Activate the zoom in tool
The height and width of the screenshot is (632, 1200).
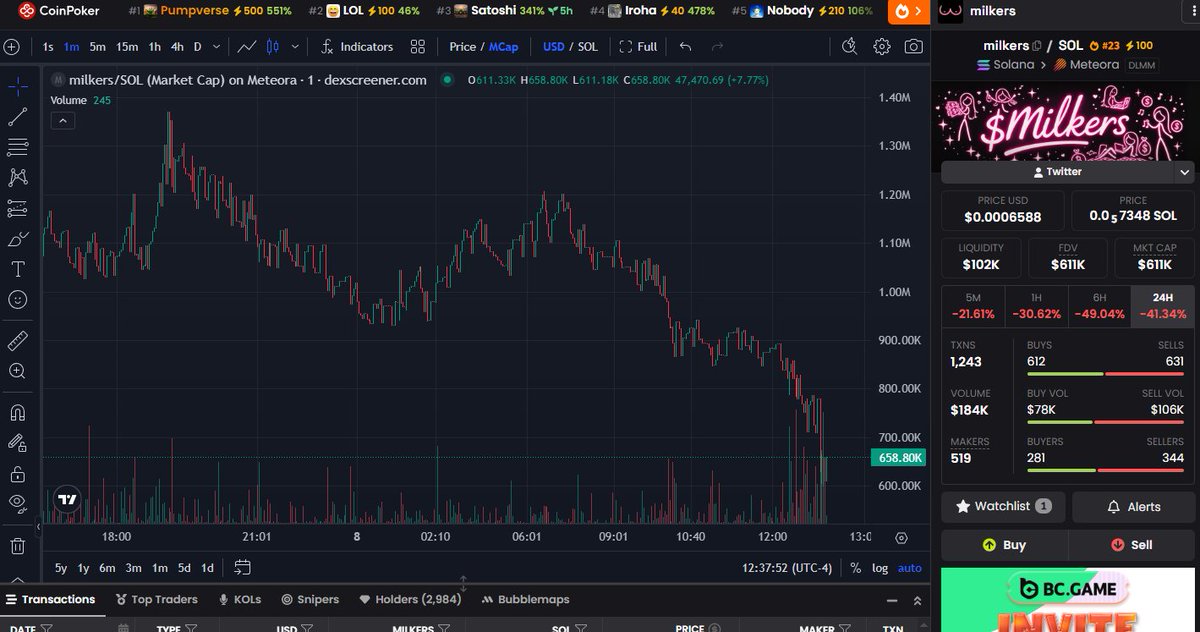pyautogui.click(x=17, y=371)
